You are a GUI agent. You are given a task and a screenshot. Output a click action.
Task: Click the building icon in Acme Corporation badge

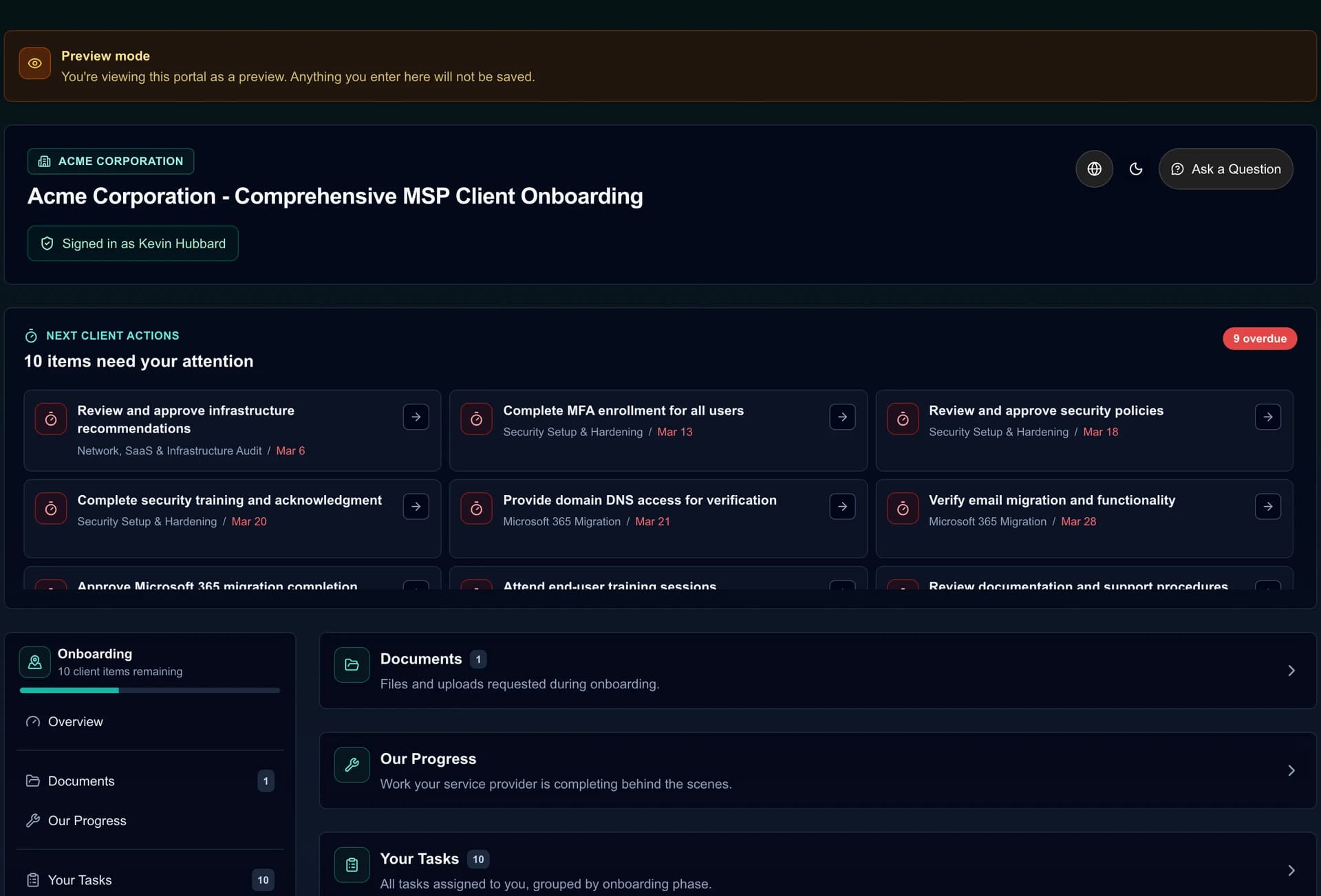pos(44,161)
